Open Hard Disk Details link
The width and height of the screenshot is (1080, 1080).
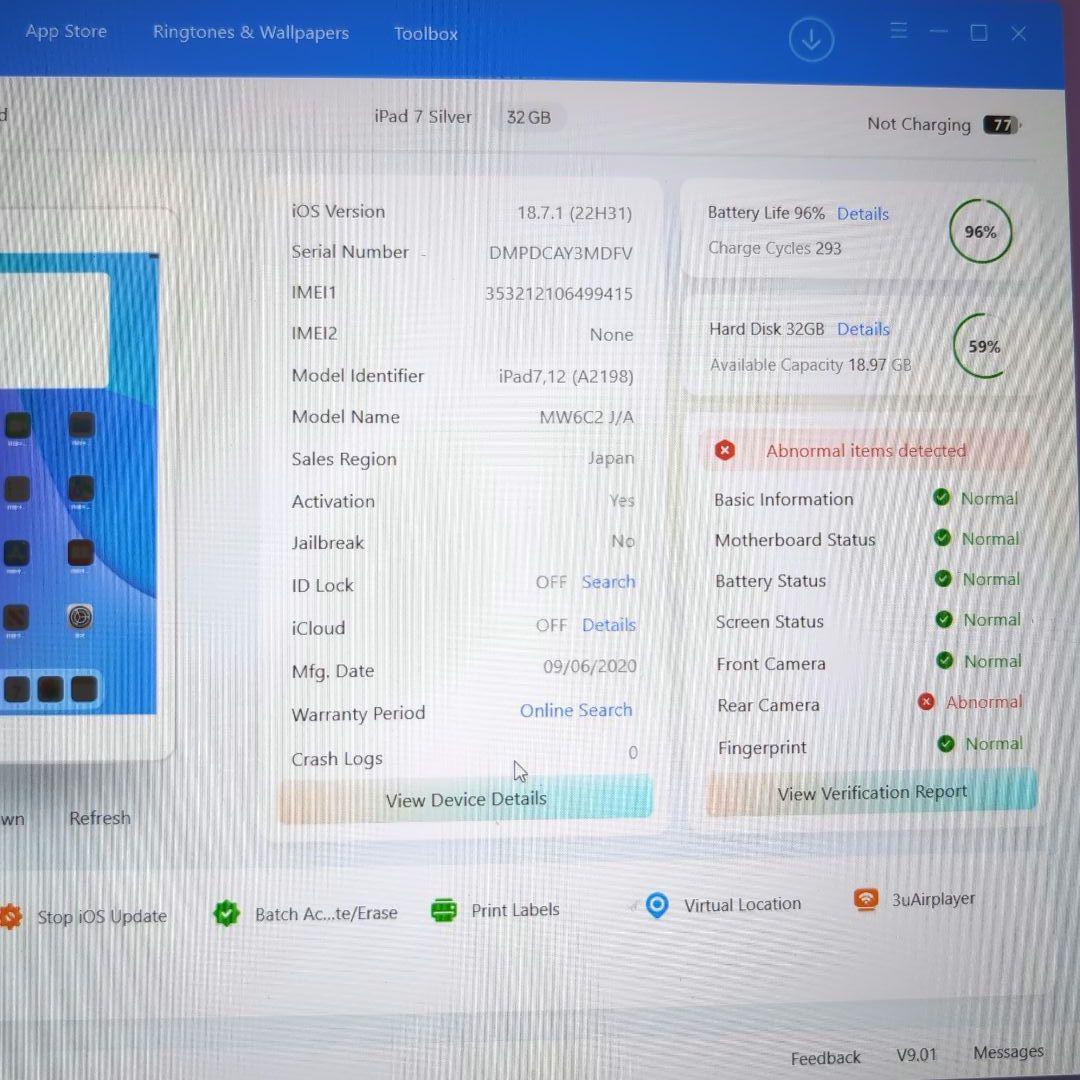(863, 329)
